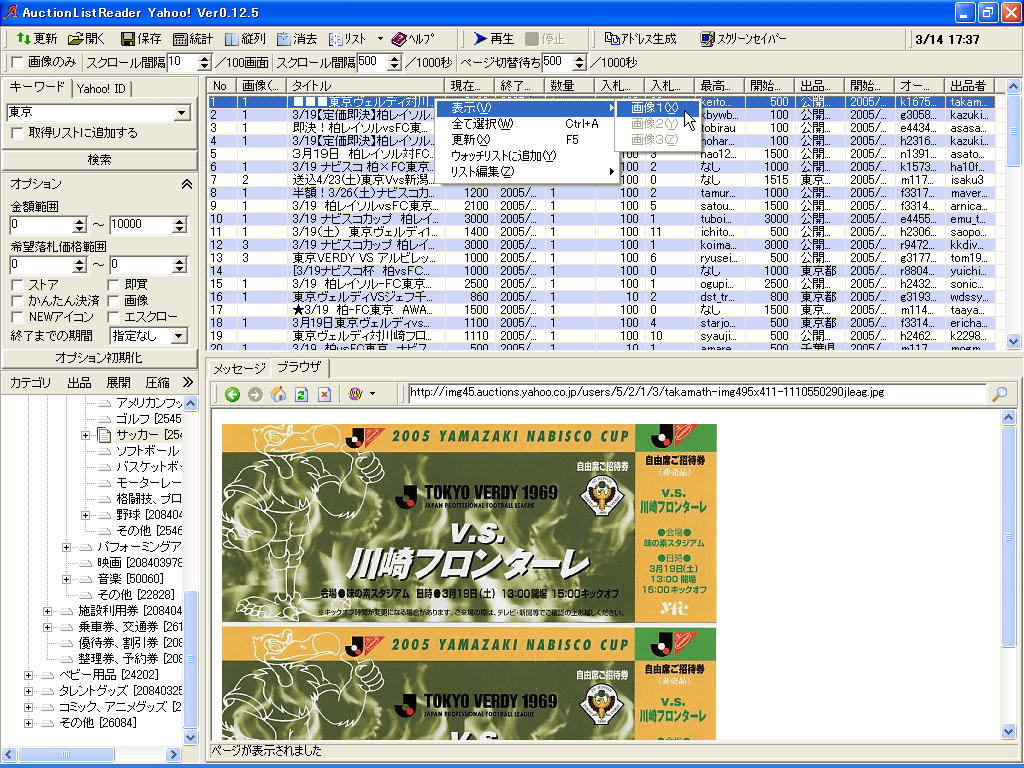Show more category tabs with the » chevron
1024x768 pixels.
[188, 382]
